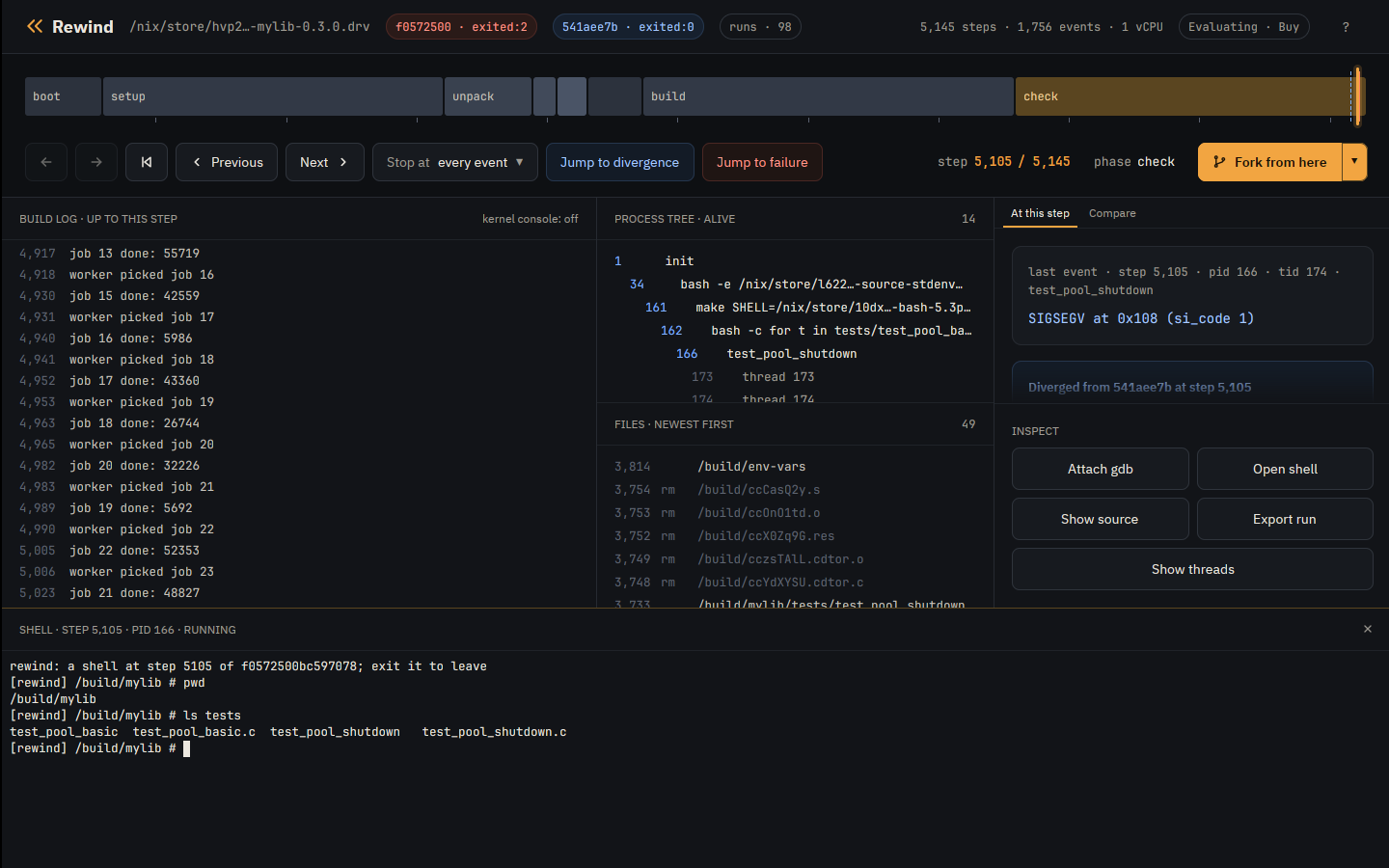Select test_pool_shutdown process 166
The image size is (1389, 868).
795,354
